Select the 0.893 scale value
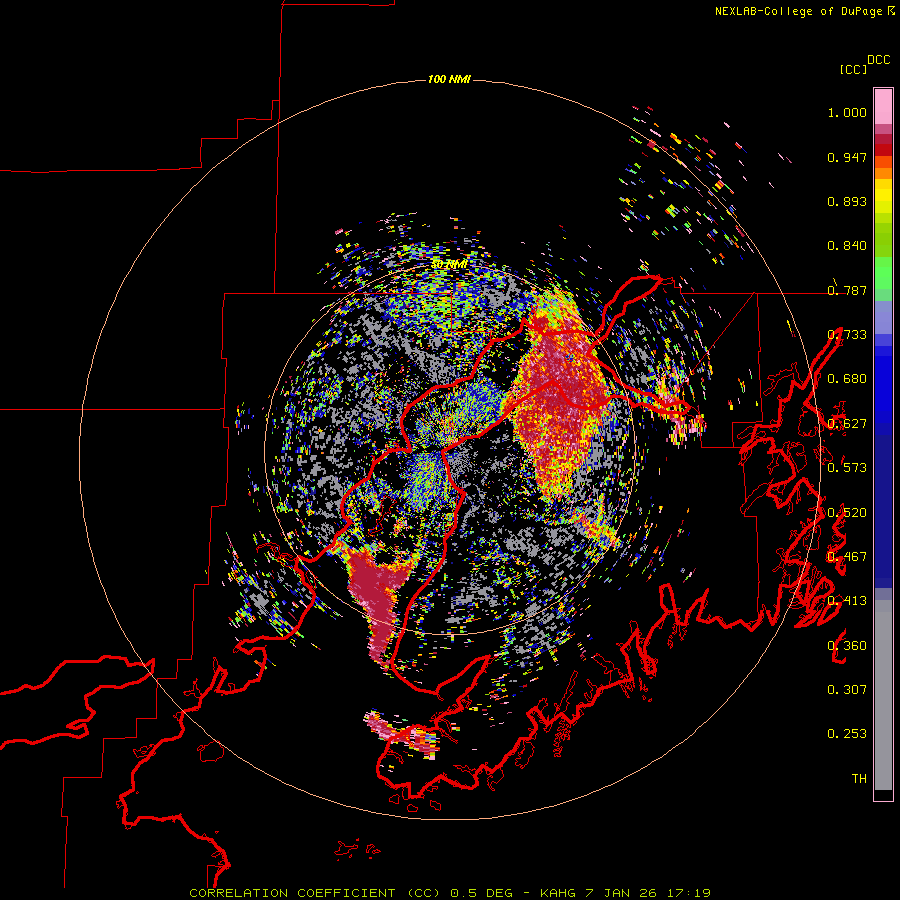Viewport: 900px width, 900px height. [847, 201]
